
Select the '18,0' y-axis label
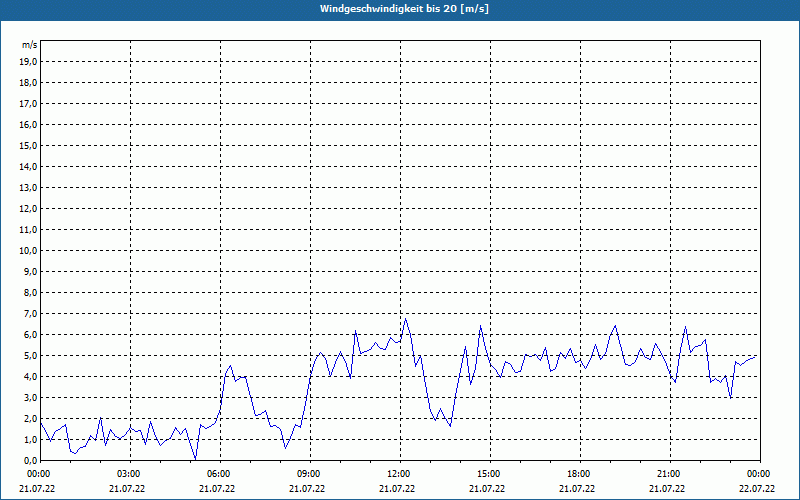29,83
